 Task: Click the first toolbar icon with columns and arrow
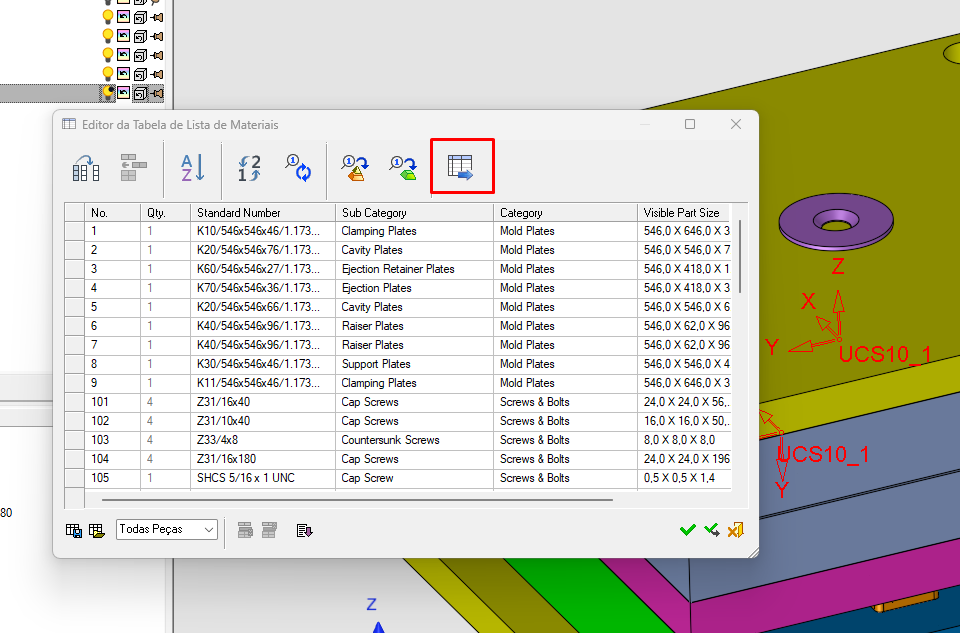tap(86, 168)
